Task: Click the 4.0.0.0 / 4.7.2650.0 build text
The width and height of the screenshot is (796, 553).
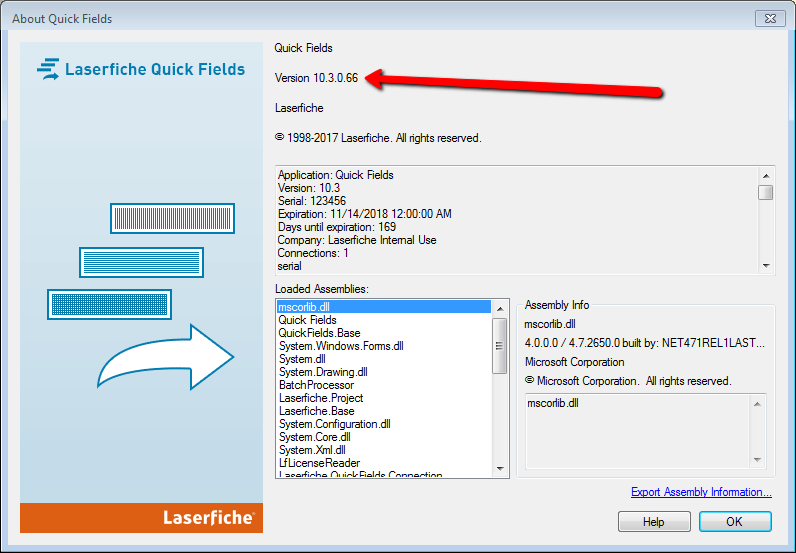Action: coord(644,343)
